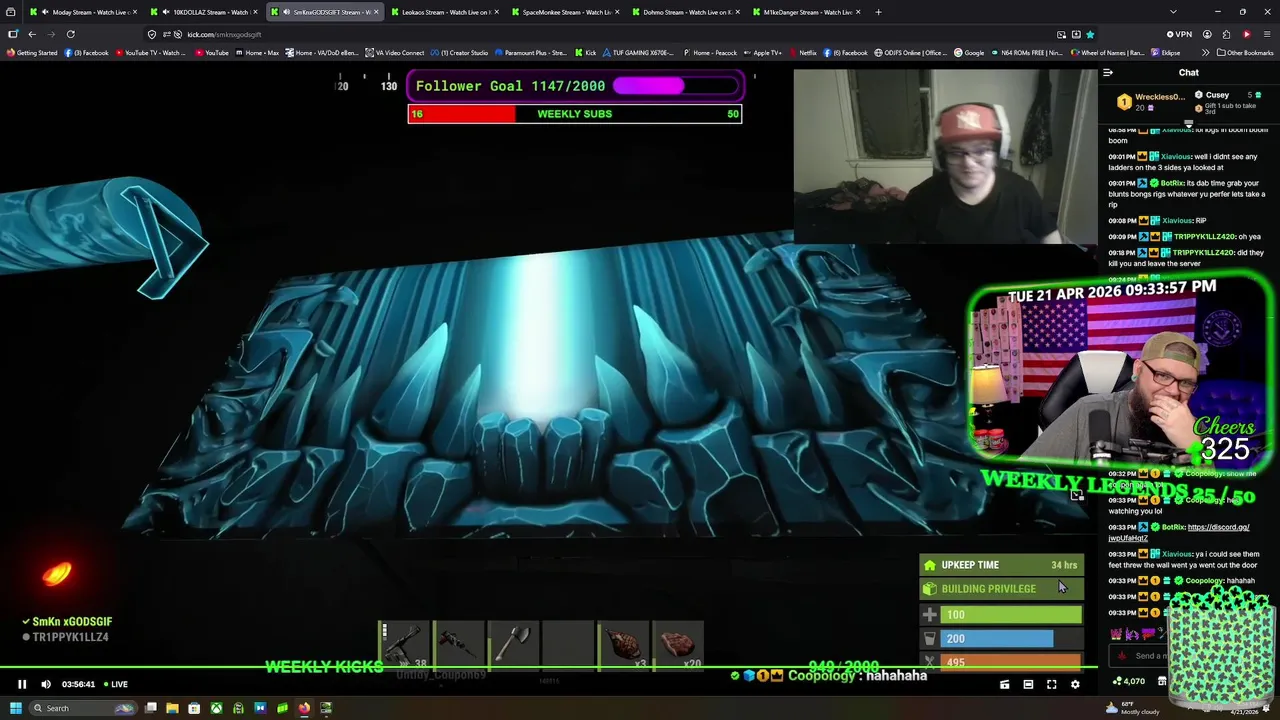The image size is (1280, 720).
Task: Collapse the chat panel arrow icon
Action: (1108, 72)
